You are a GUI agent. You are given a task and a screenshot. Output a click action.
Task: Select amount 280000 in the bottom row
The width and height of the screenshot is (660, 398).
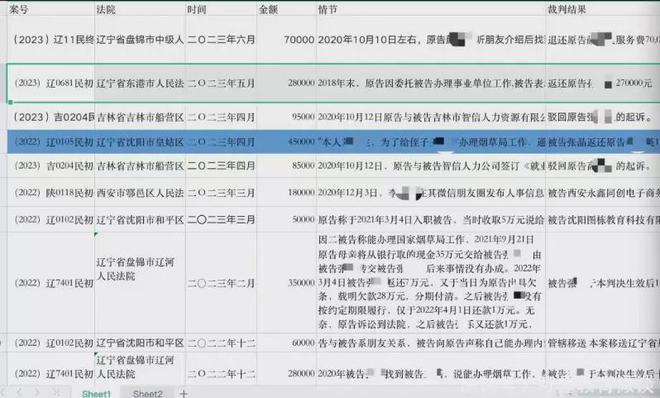[287, 369]
